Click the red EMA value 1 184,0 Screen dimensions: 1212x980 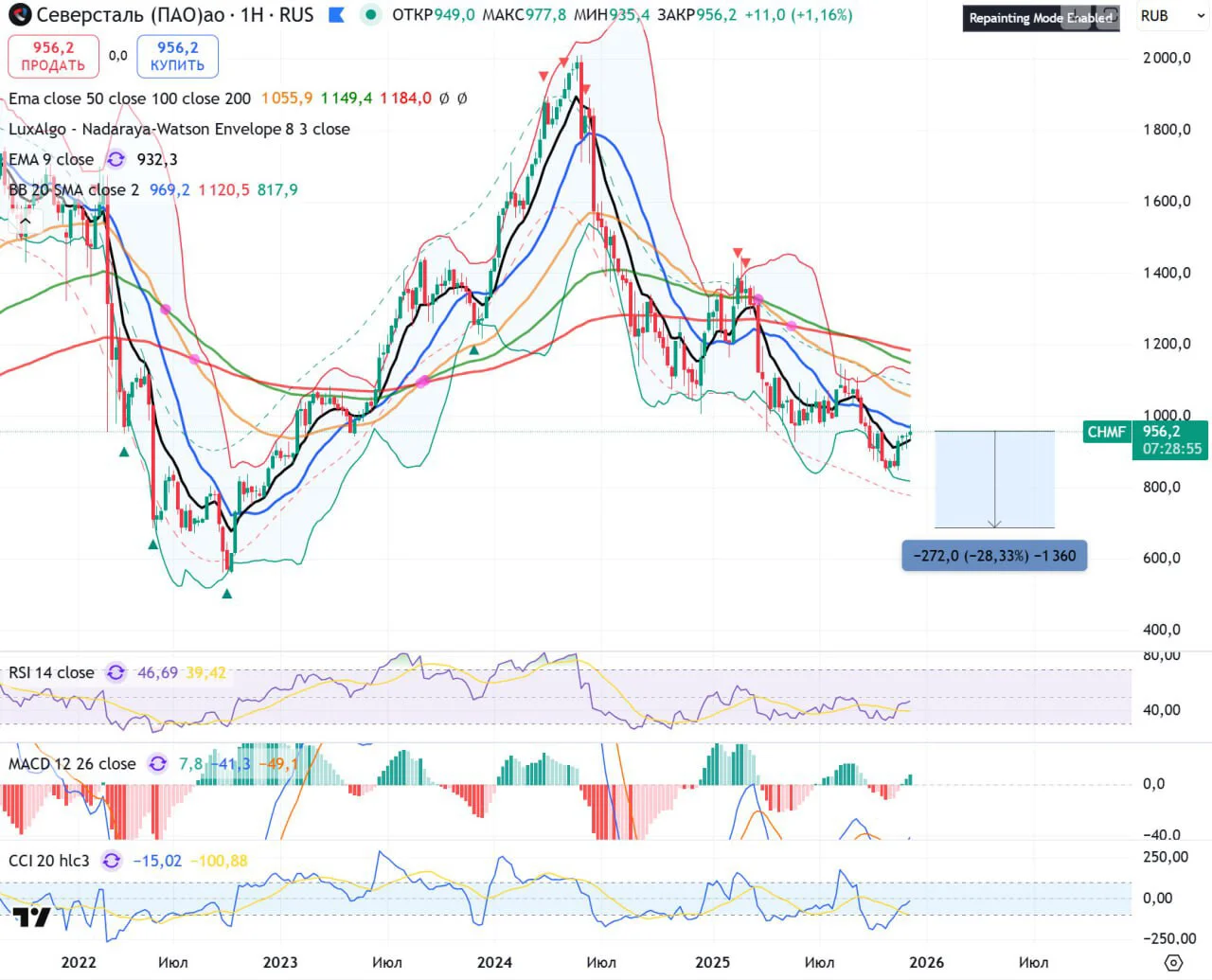click(405, 98)
